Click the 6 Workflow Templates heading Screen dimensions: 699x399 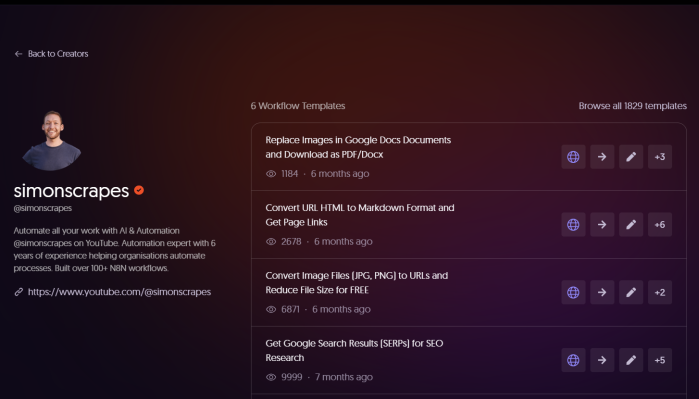click(x=298, y=106)
